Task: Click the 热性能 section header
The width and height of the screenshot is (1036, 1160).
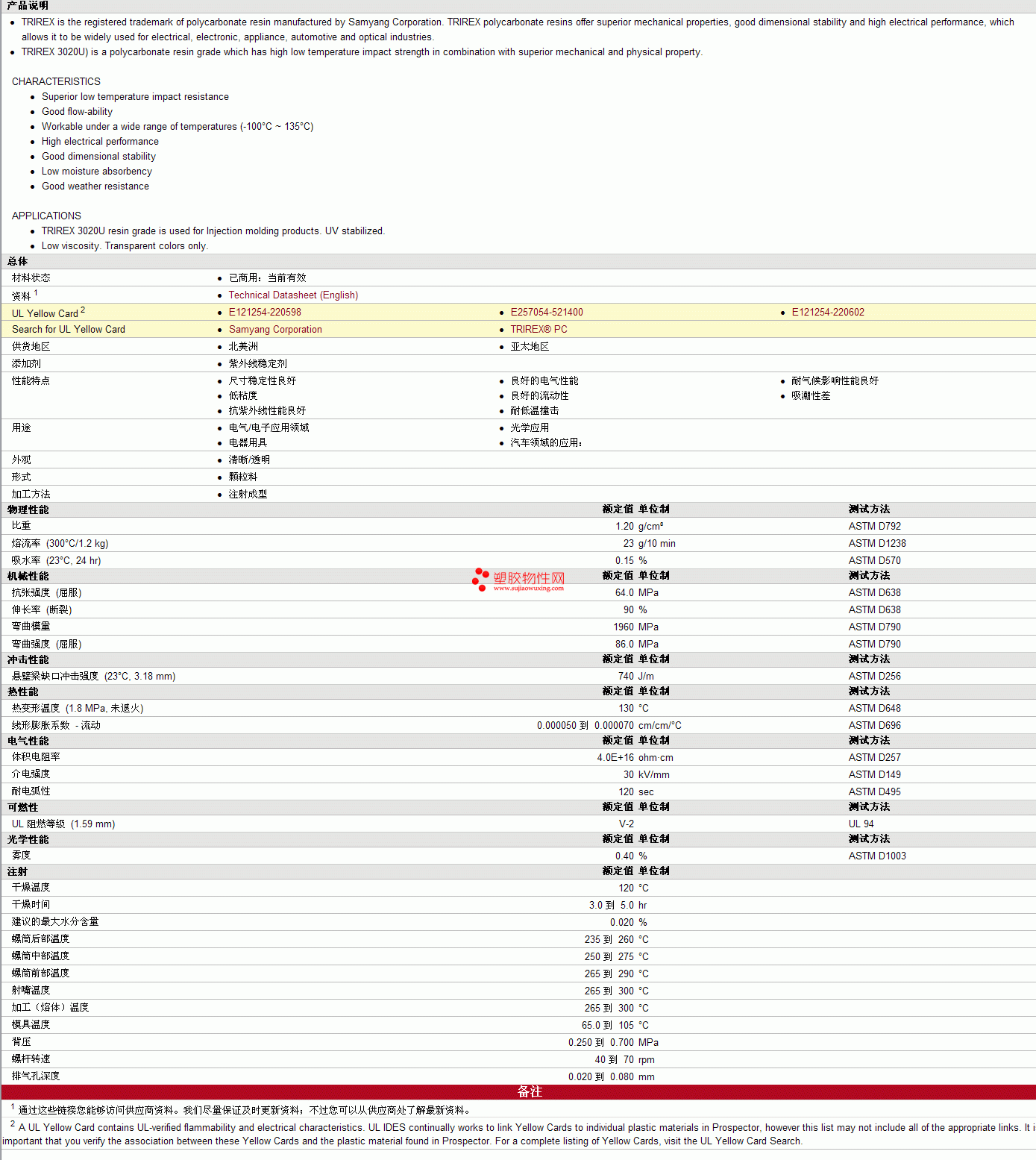Action: tap(22, 692)
